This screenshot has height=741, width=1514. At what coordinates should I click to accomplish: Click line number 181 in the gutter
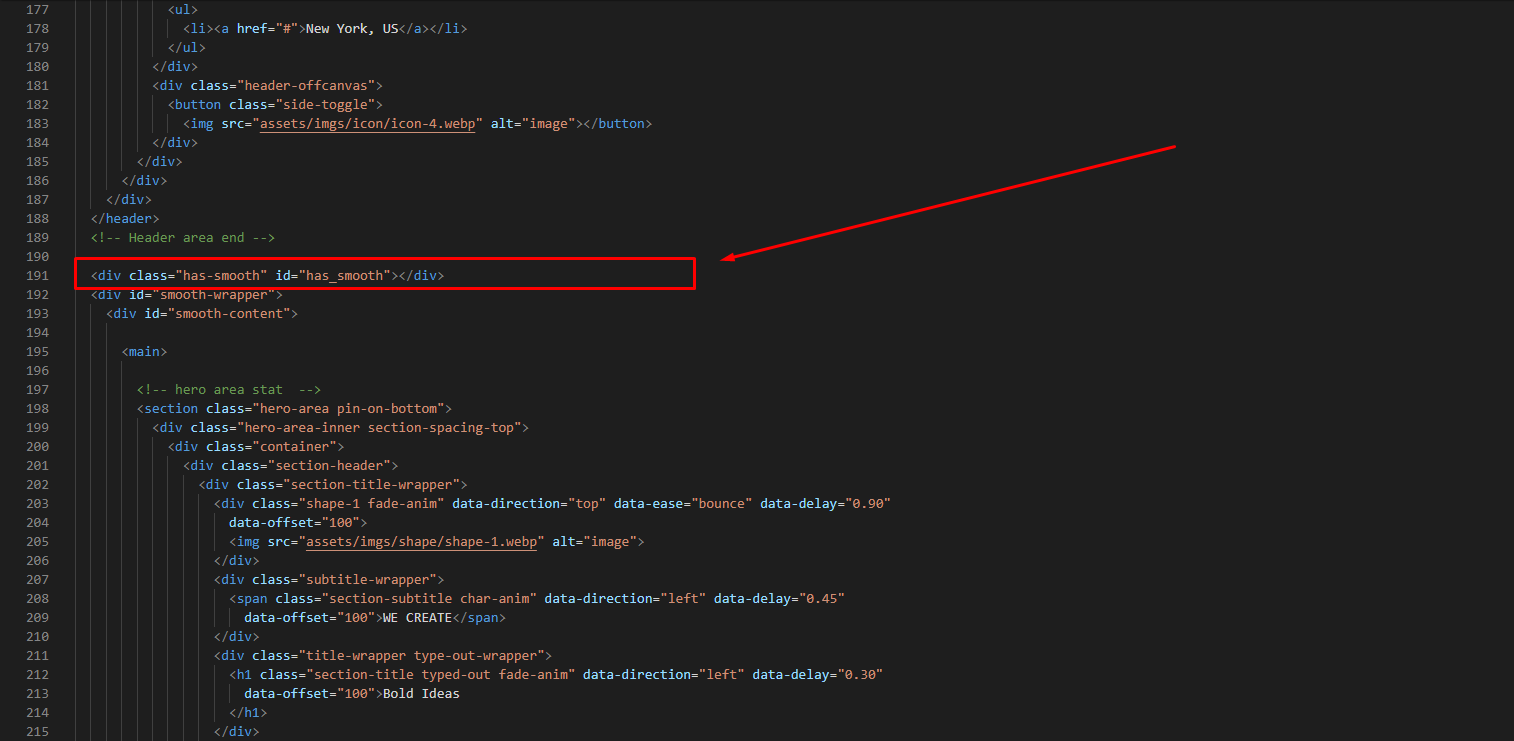click(x=36, y=85)
